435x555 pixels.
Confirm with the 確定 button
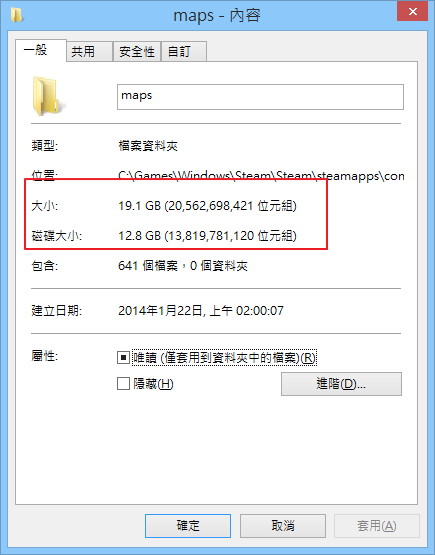coord(188,526)
